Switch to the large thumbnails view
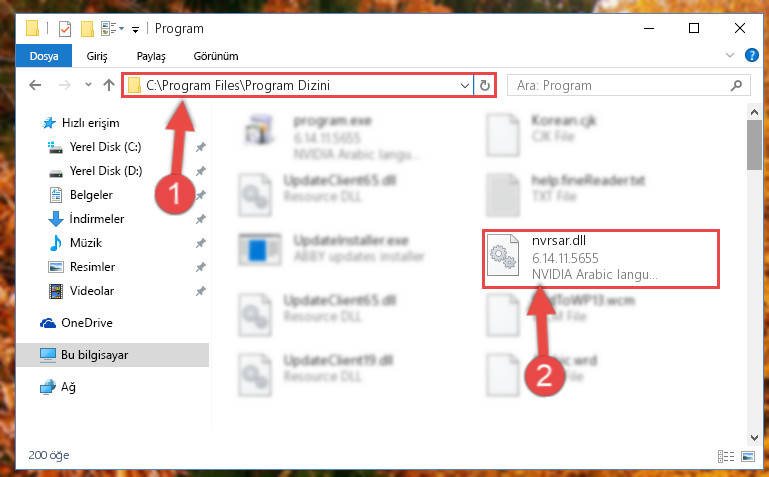 tap(748, 456)
